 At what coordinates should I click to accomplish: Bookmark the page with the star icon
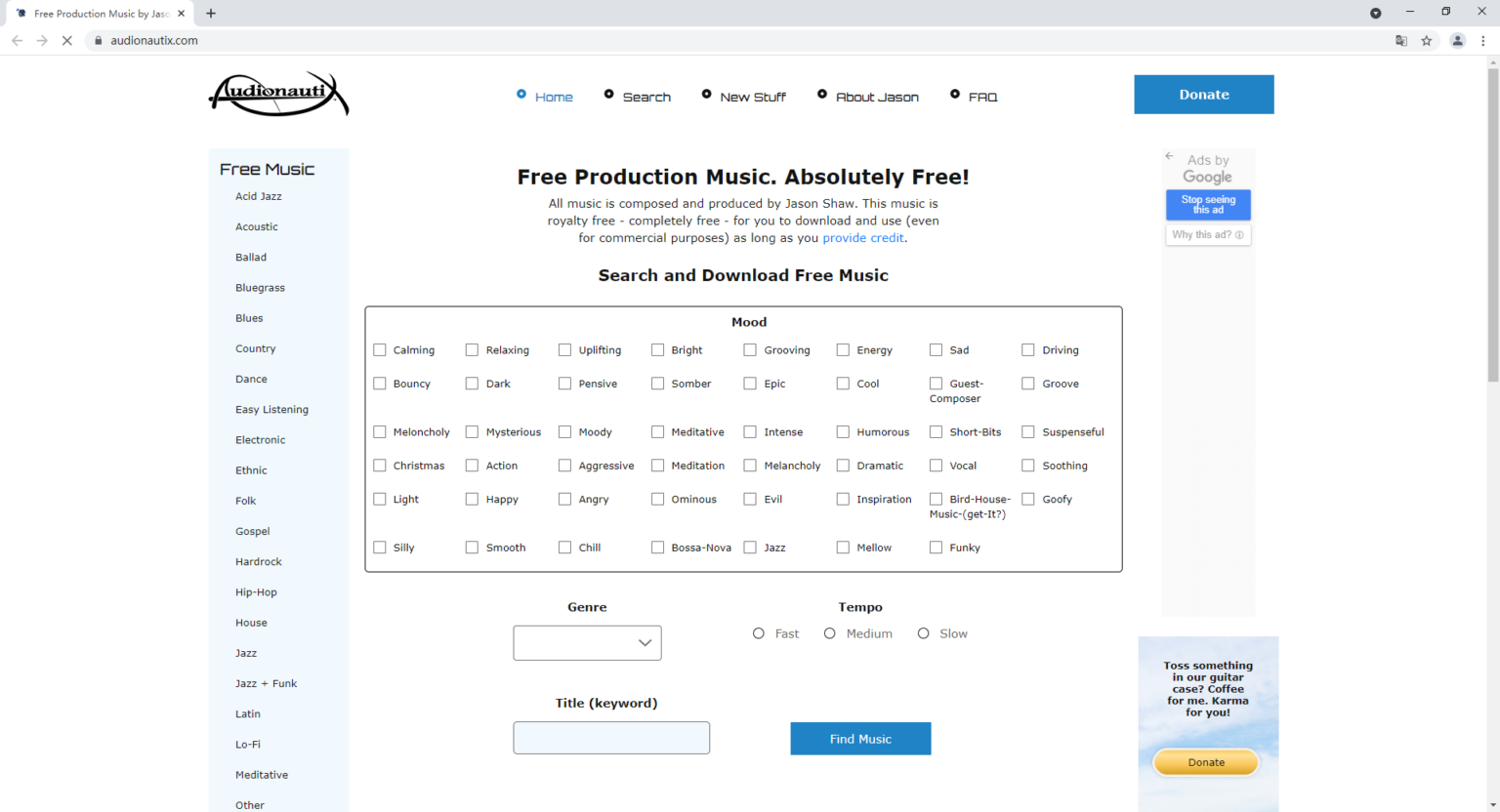(x=1427, y=40)
